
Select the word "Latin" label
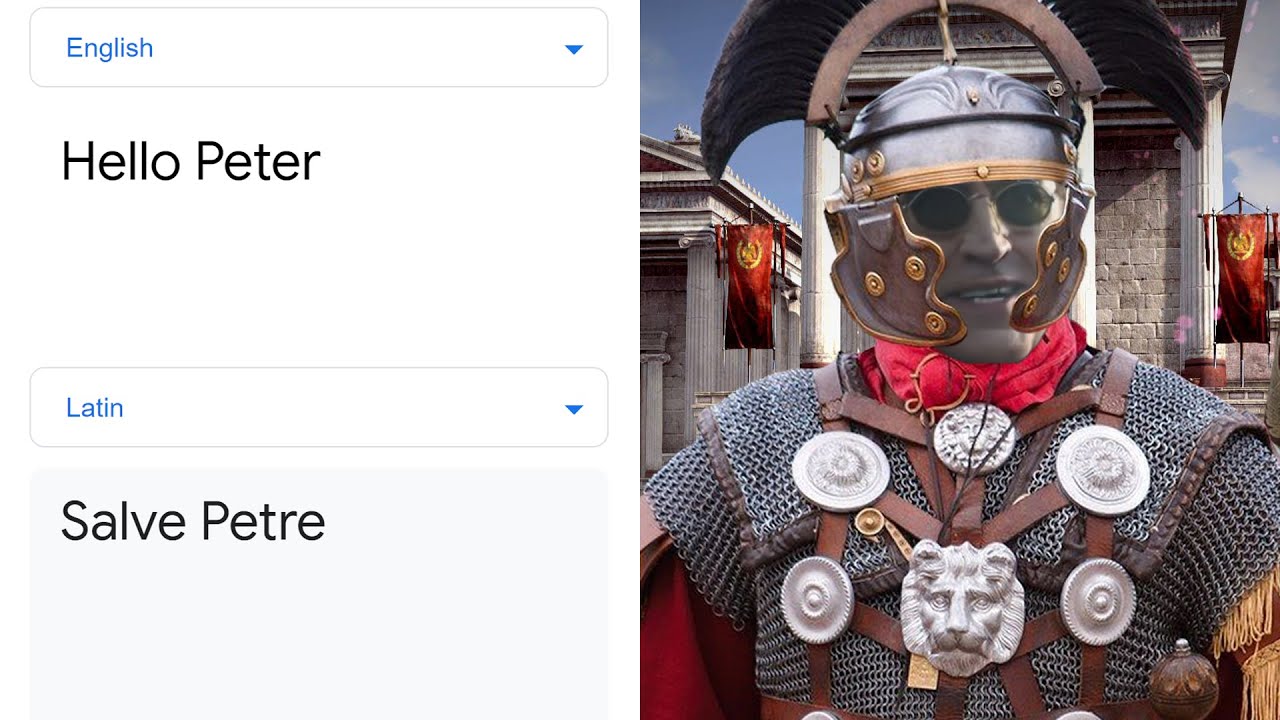(x=95, y=408)
